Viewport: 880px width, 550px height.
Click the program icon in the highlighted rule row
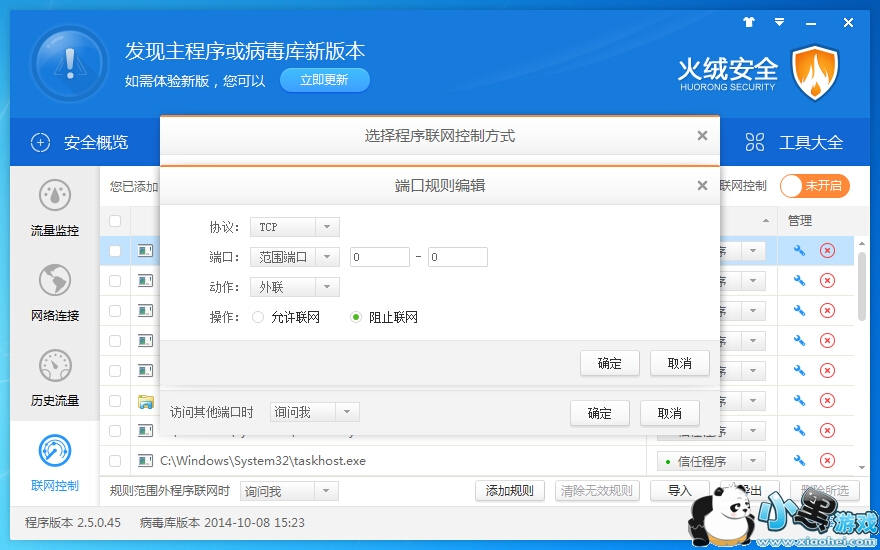(x=146, y=250)
